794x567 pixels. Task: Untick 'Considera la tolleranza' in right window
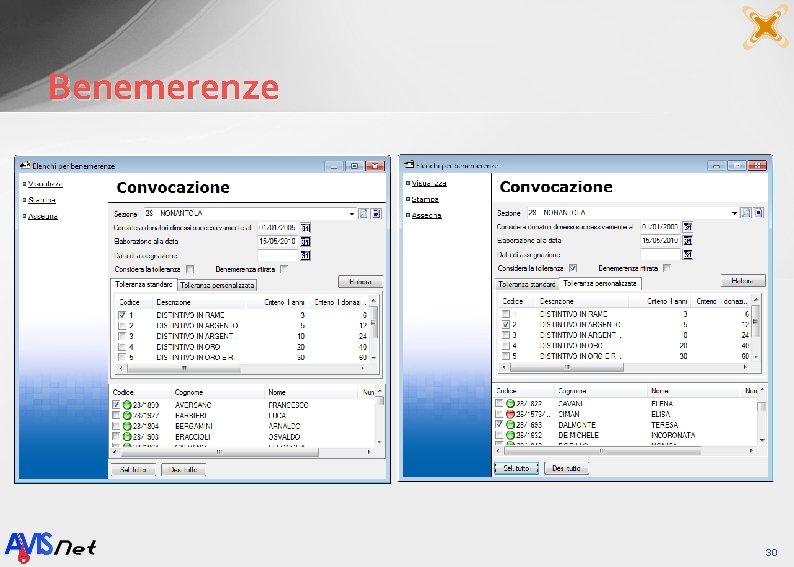coord(573,268)
